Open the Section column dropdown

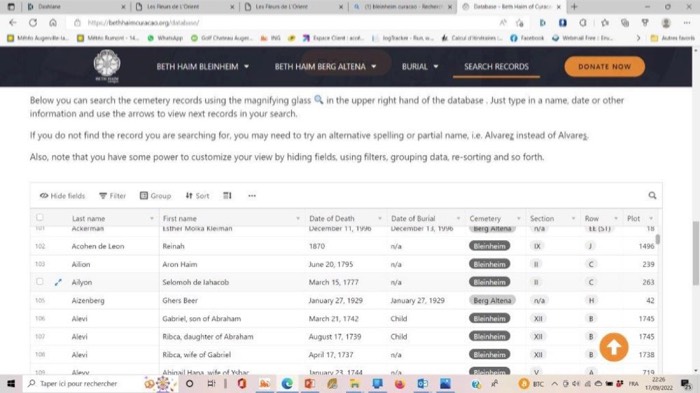click(573, 218)
